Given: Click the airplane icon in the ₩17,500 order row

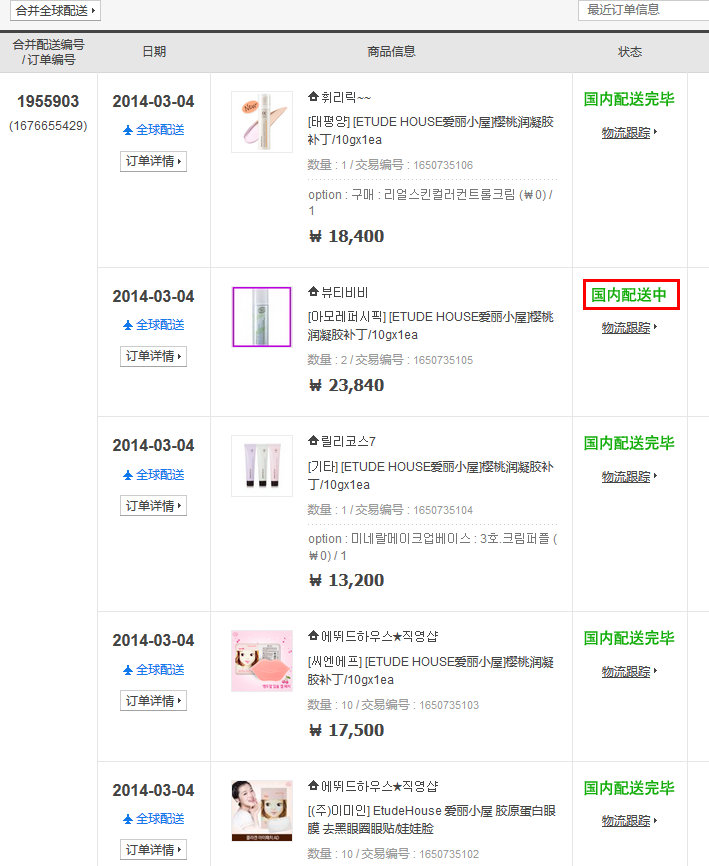Looking at the screenshot, I should tap(128, 669).
